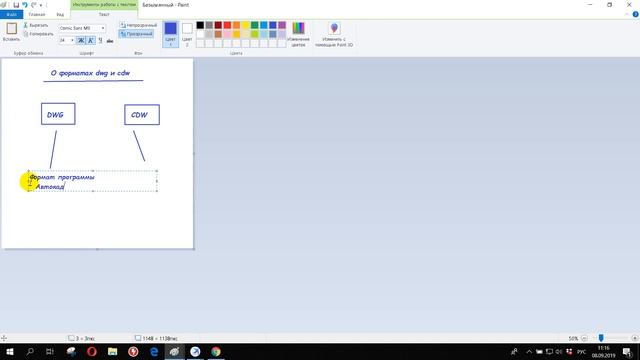Pick the purple color swatch

(282, 25)
